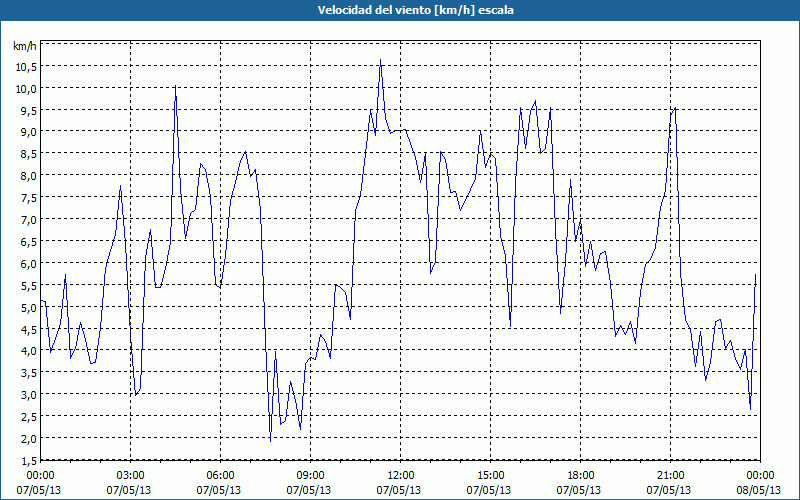Click the '09:00' time label
The width and height of the screenshot is (800, 500).
(x=310, y=476)
